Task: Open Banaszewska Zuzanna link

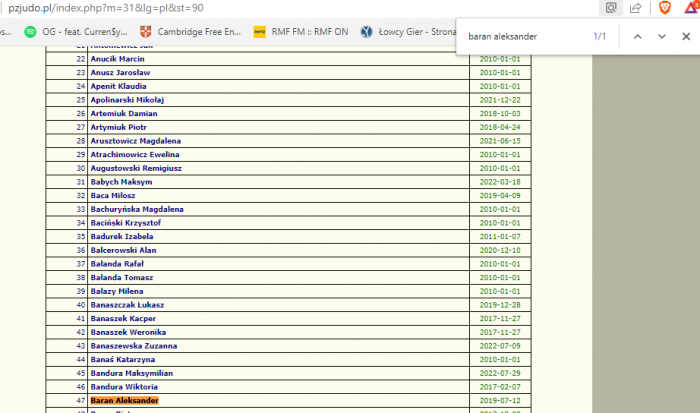Action: point(133,346)
